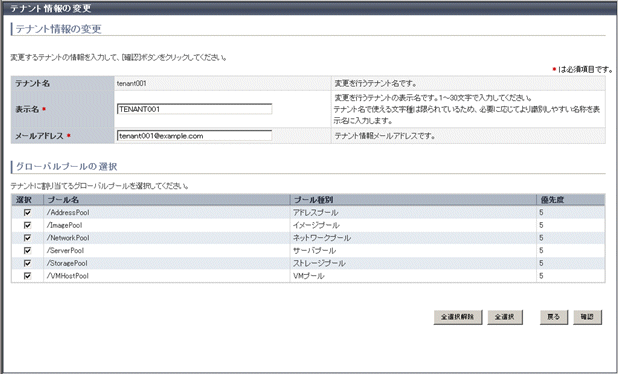Click the メールアドレス input field

point(194,136)
